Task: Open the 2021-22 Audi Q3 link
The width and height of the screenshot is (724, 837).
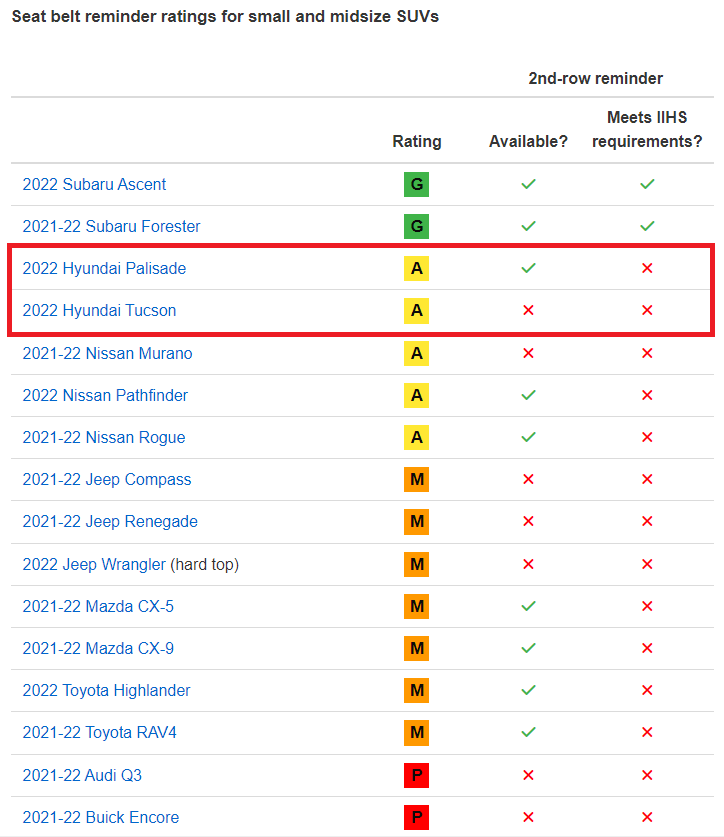Action: (82, 775)
